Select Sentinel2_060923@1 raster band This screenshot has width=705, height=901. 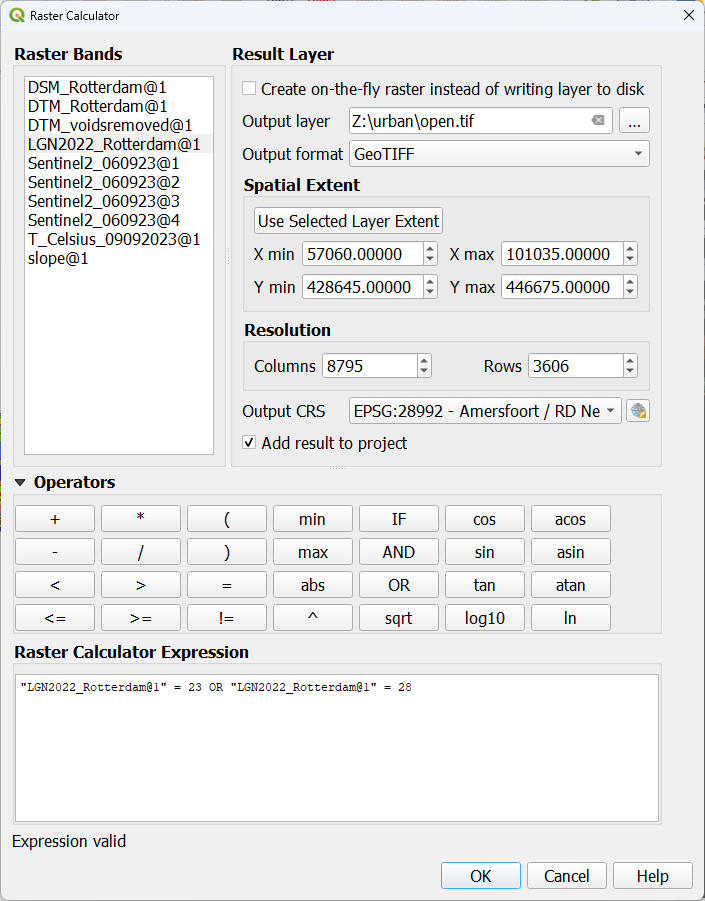click(119, 163)
